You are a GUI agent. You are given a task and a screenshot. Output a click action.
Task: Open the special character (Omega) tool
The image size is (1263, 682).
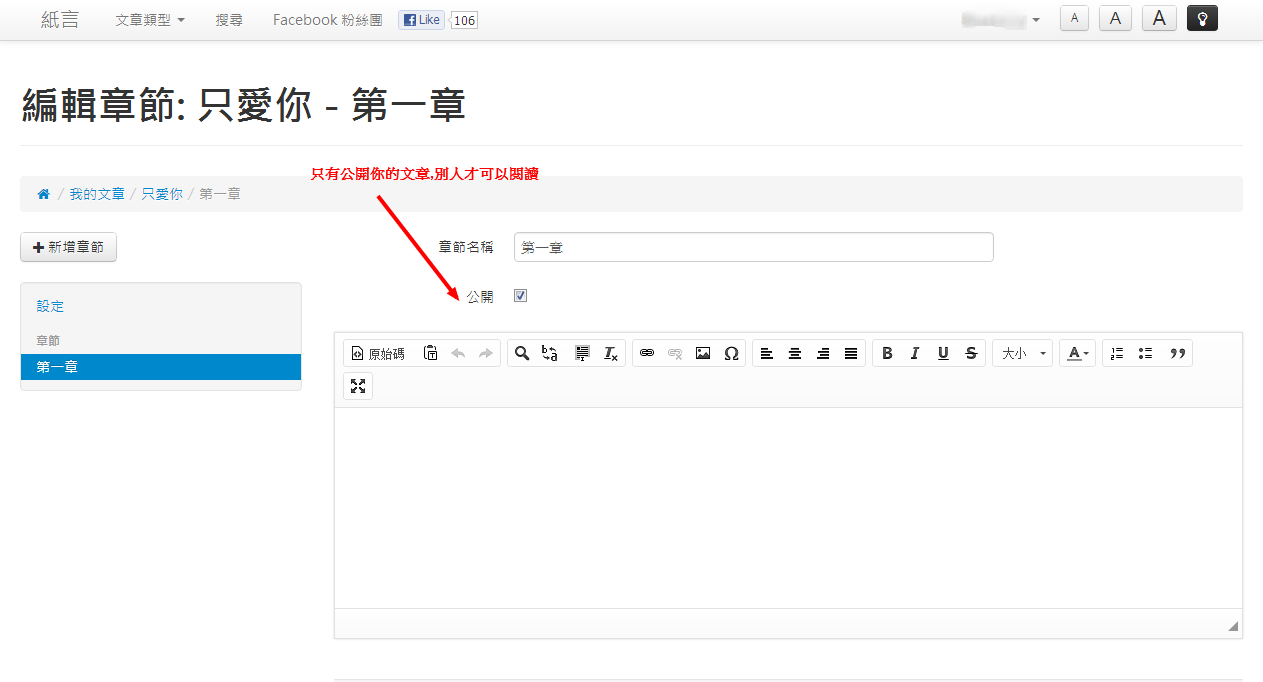pyautogui.click(x=731, y=353)
